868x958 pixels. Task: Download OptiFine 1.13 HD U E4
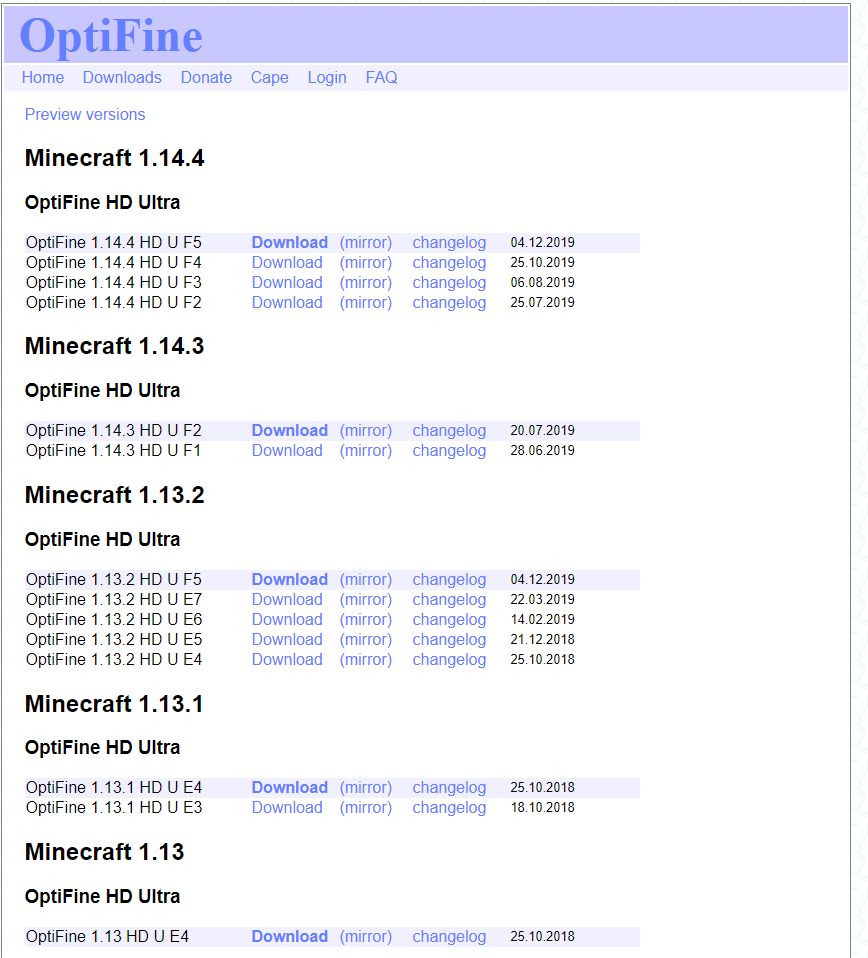[290, 937]
